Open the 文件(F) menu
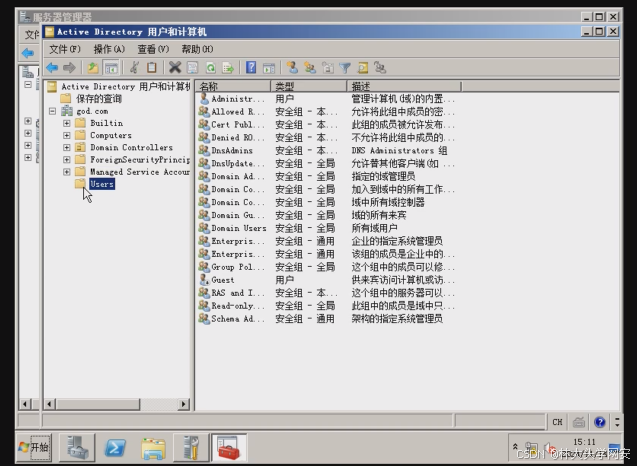The height and width of the screenshot is (466, 637). click(x=65, y=49)
